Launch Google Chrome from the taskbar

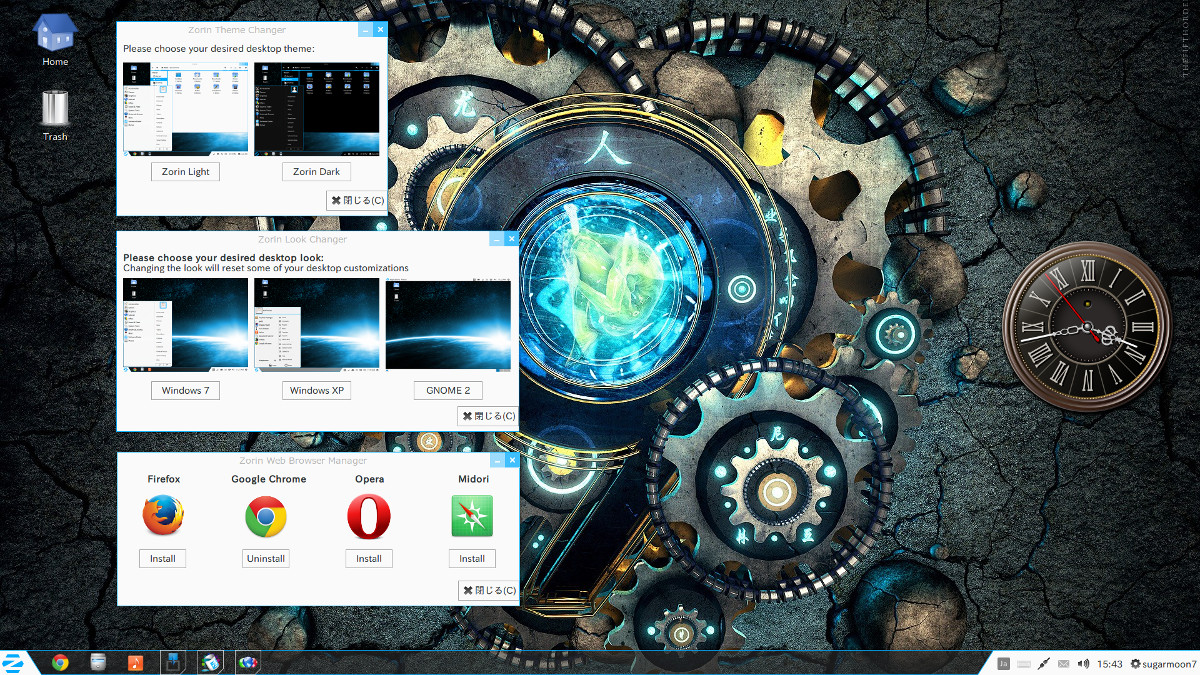pos(60,662)
